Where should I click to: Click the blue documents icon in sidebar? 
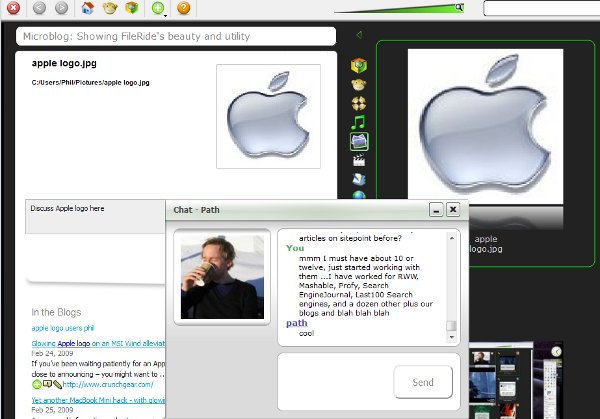pos(359,179)
